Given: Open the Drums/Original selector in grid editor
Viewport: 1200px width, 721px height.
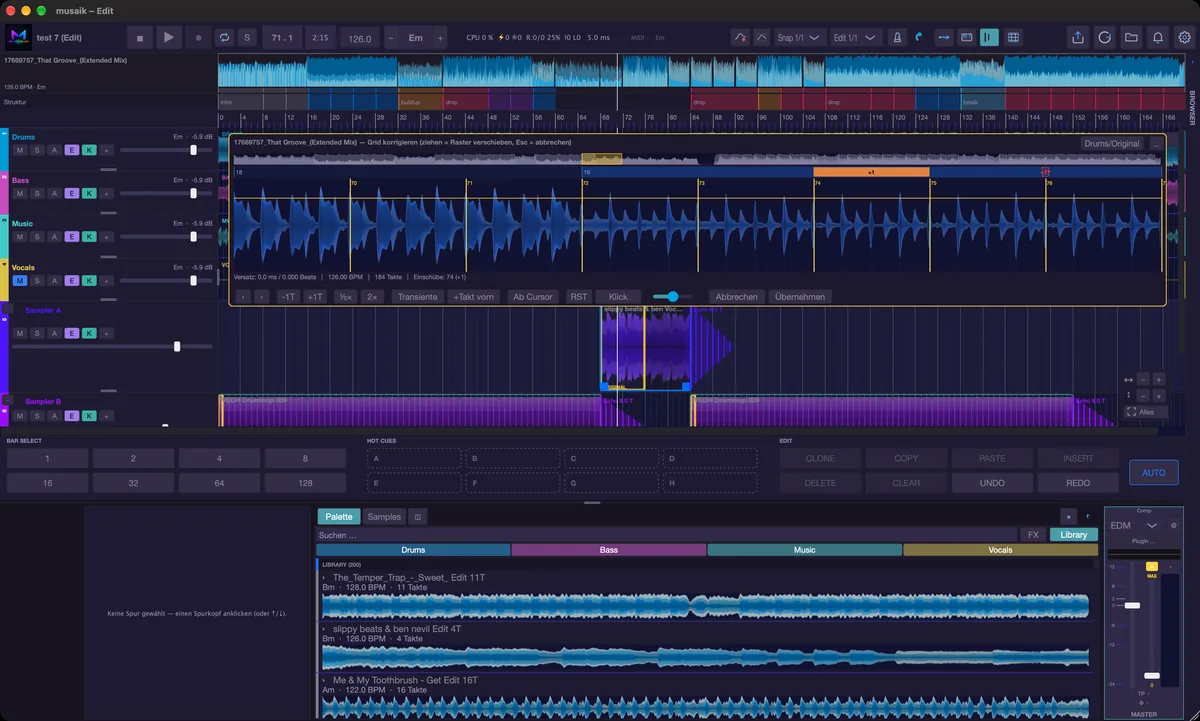Looking at the screenshot, I should 1112,144.
